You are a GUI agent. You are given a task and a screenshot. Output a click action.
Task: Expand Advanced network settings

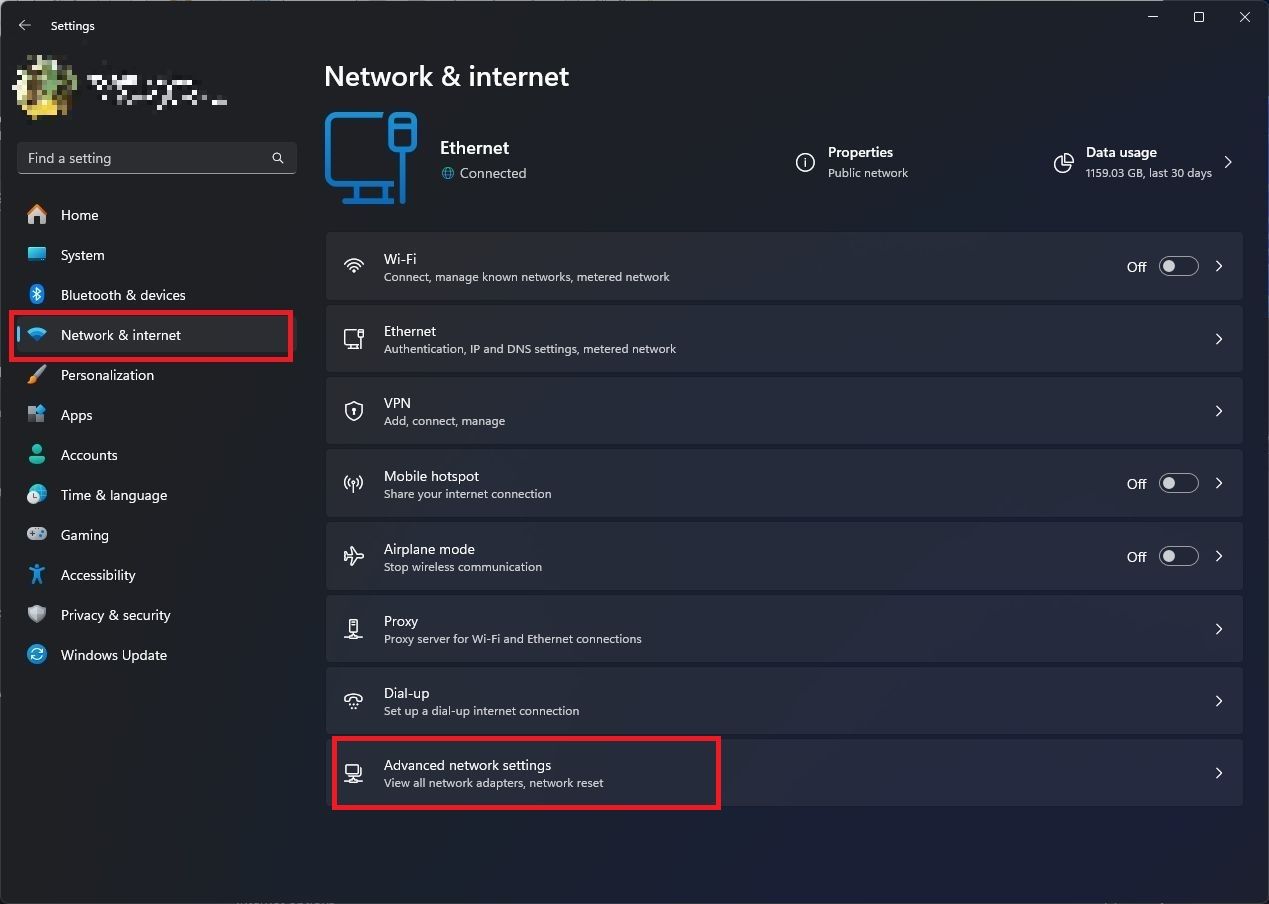click(1218, 772)
